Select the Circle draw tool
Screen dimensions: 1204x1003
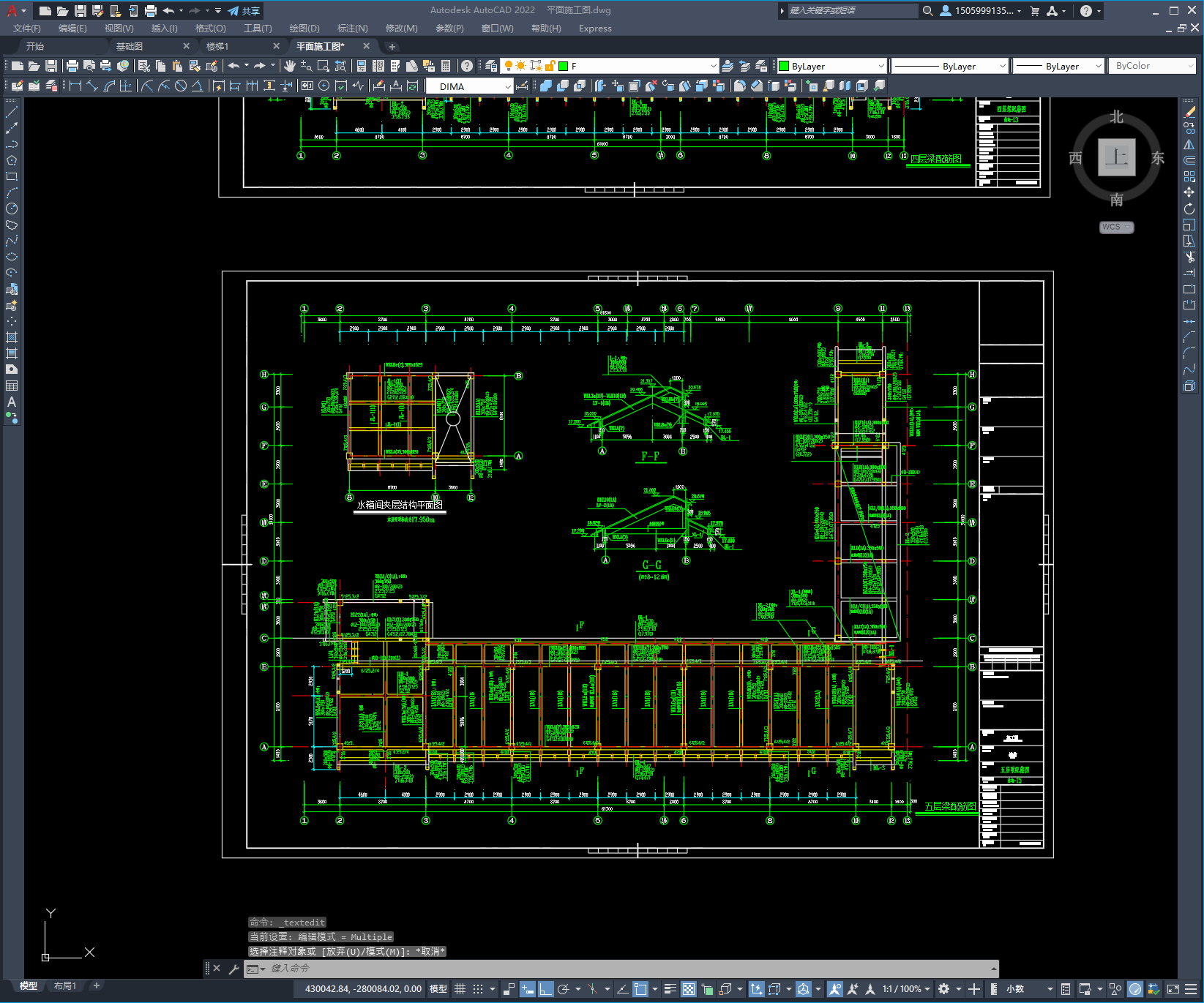(12, 209)
